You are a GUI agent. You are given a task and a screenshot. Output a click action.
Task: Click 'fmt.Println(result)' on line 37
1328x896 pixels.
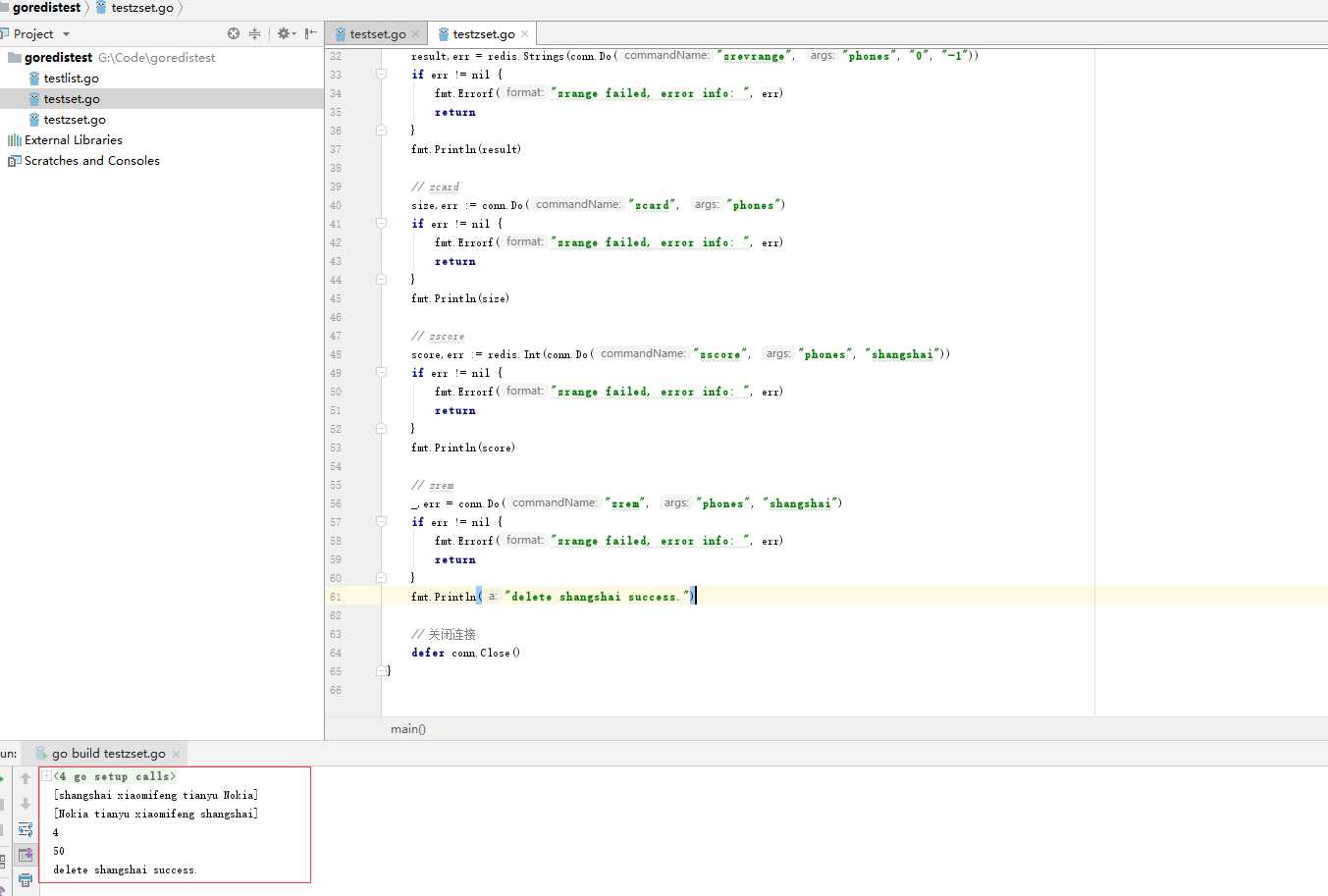coord(466,149)
